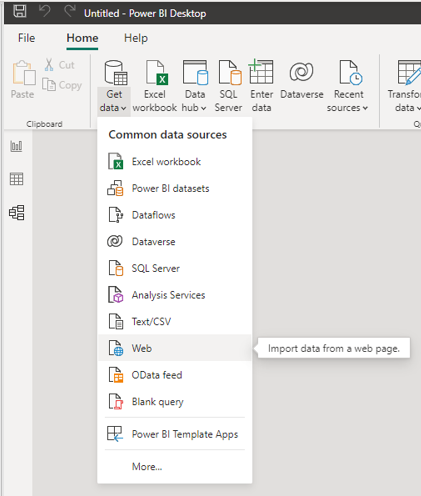The width and height of the screenshot is (421, 496).
Task: Click SQL Server ribbon icon
Action: (230, 73)
